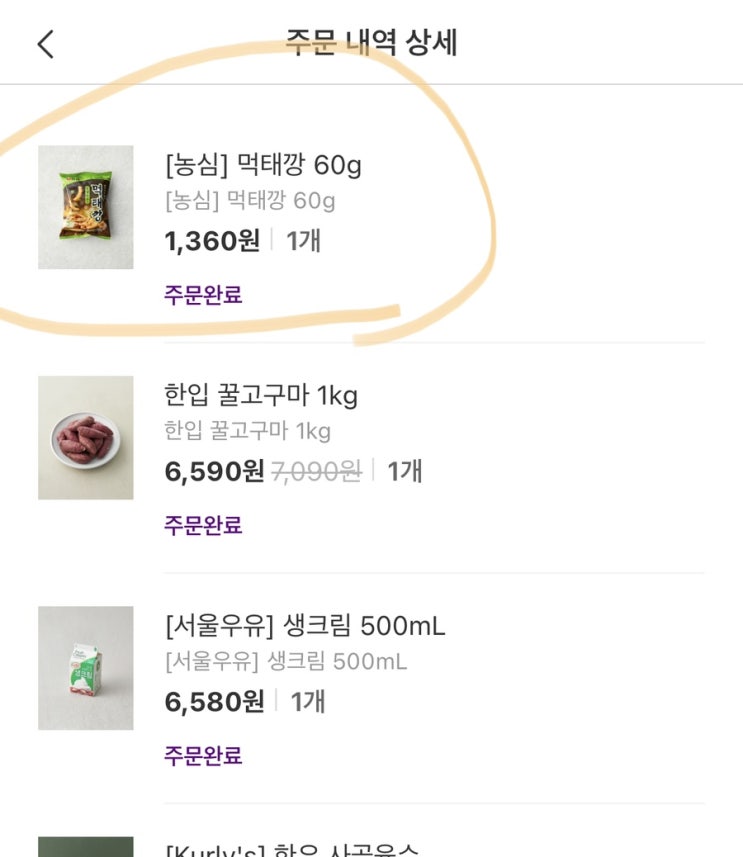Select the bold [농심] 먹태깡 60g title

[x=263, y=164]
